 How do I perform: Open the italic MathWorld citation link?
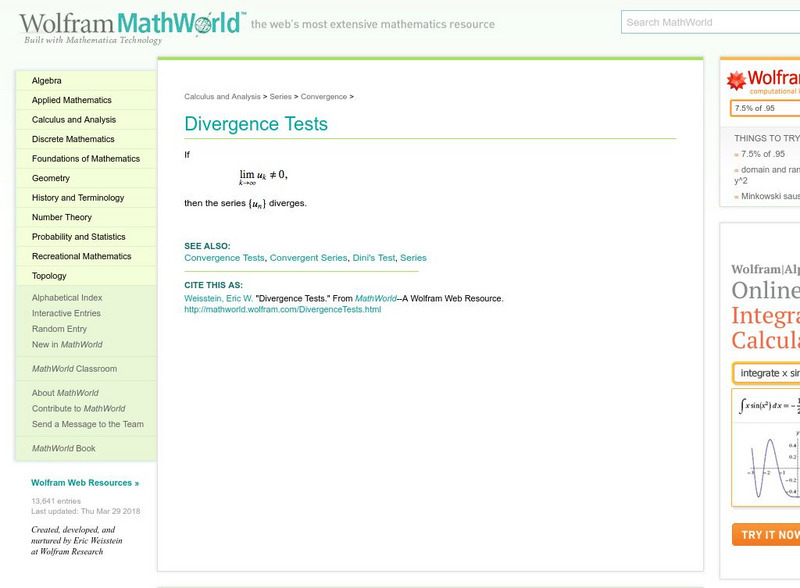tap(376, 299)
